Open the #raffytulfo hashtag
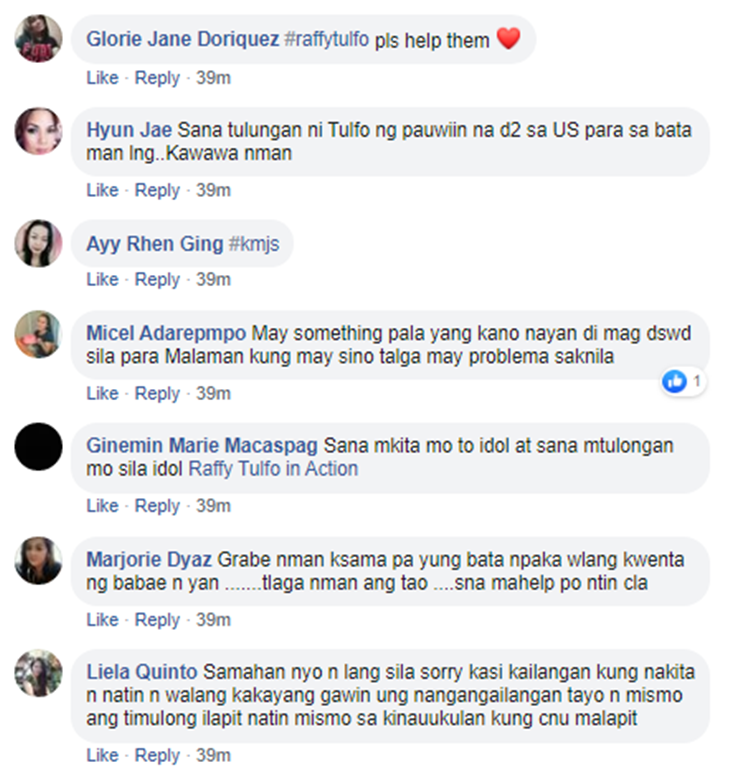750x775 pixels. [326, 39]
